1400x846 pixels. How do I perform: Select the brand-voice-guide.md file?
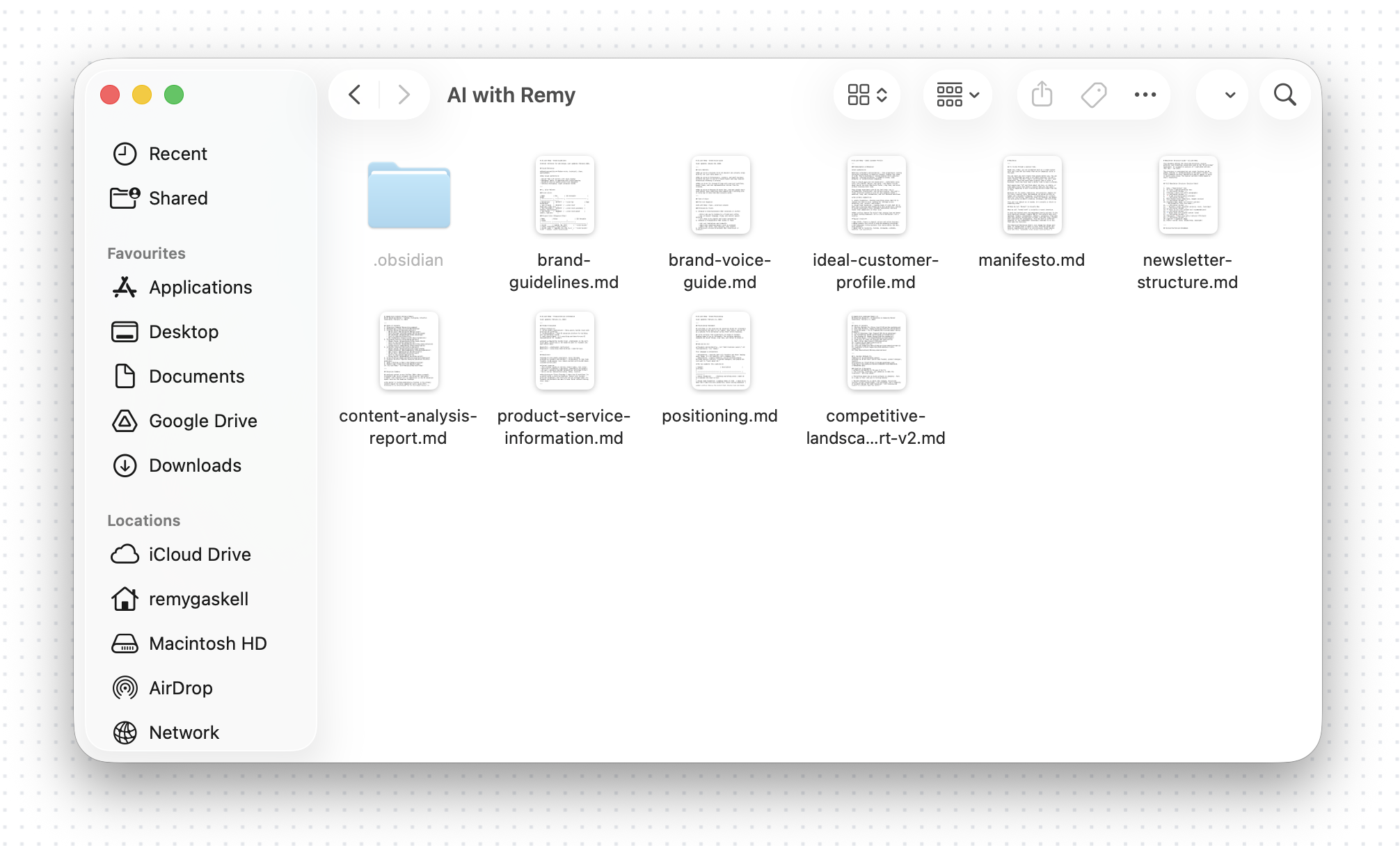[719, 195]
